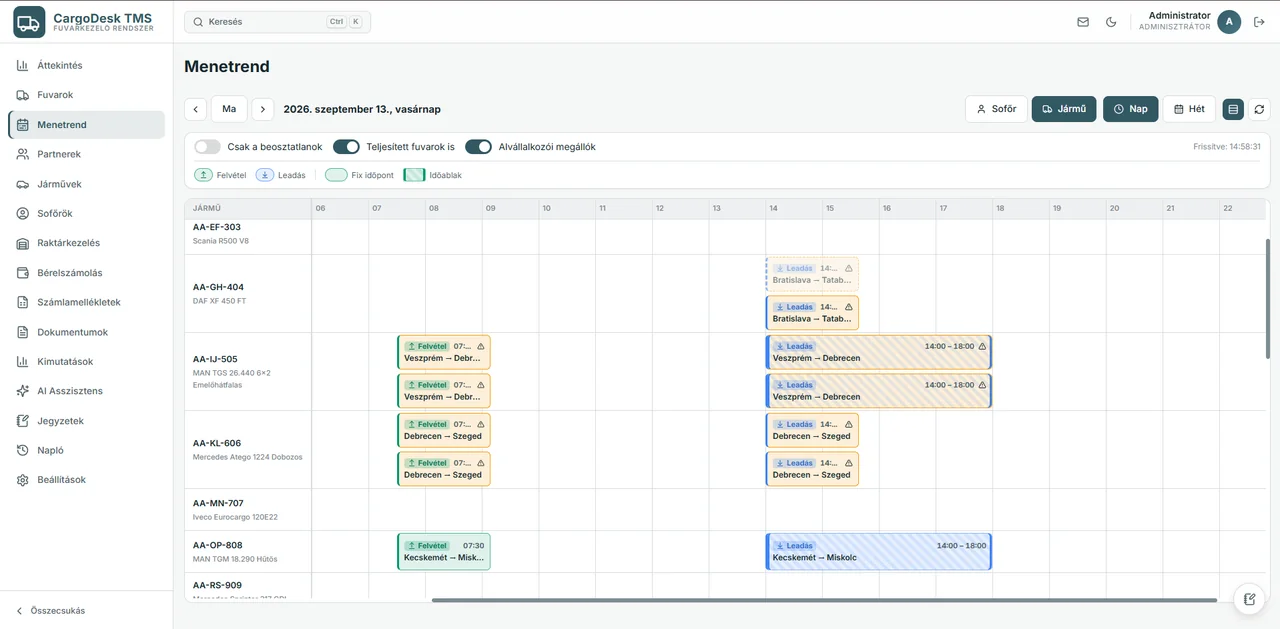Viewport: 1280px width, 629px height.
Task: Open Beállítások settings
Action: coord(86,480)
